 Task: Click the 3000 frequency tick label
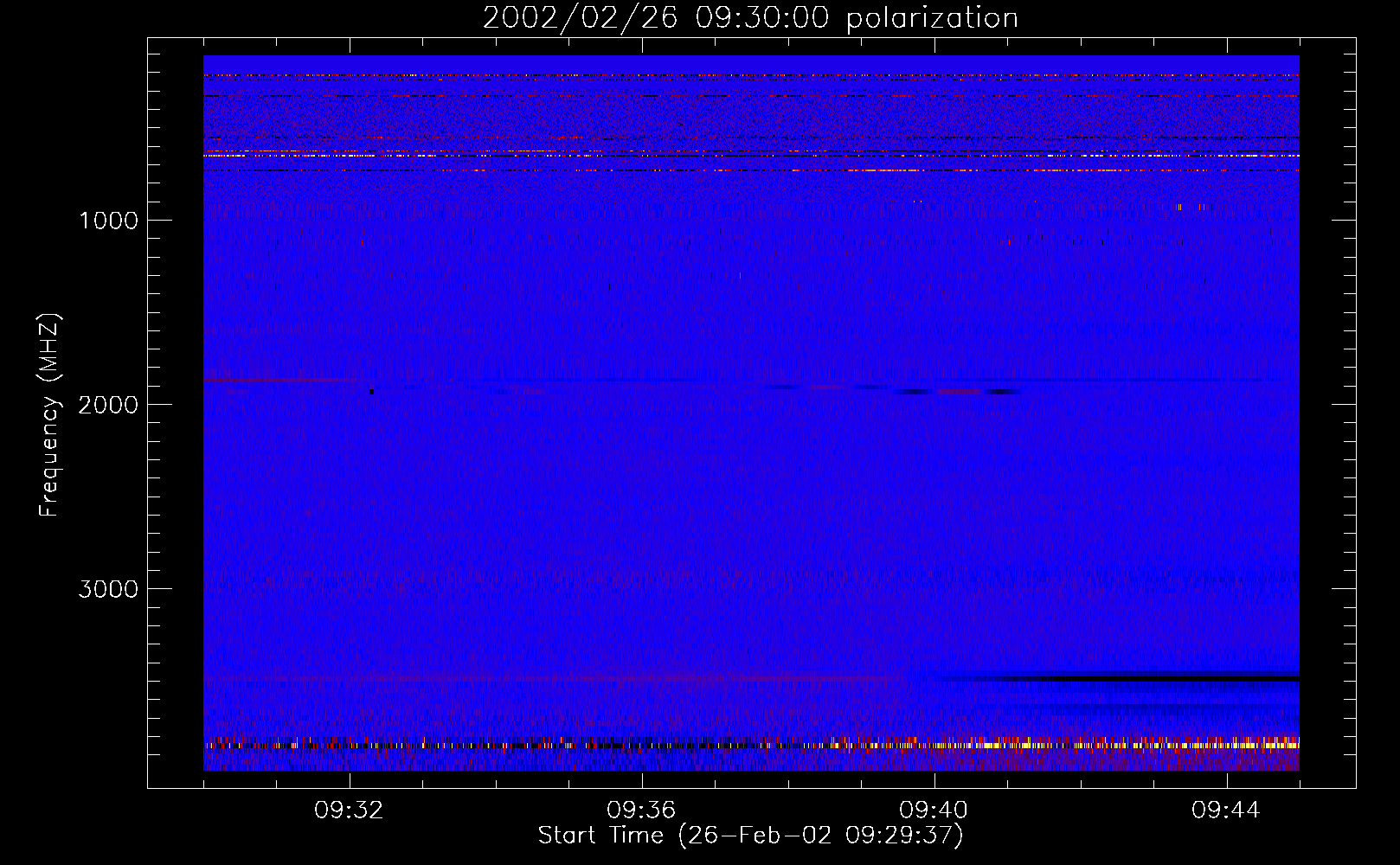108,589
